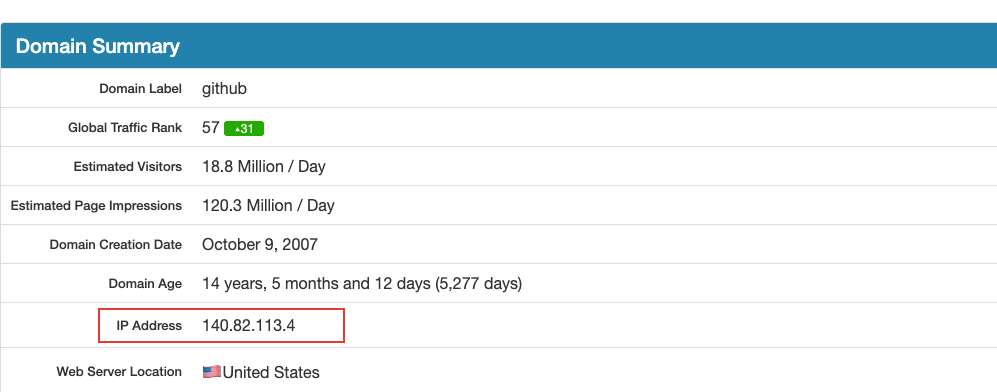Viewport: 997px width, 392px height.
Task: Click the Web Server Location label
Action: tap(119, 372)
